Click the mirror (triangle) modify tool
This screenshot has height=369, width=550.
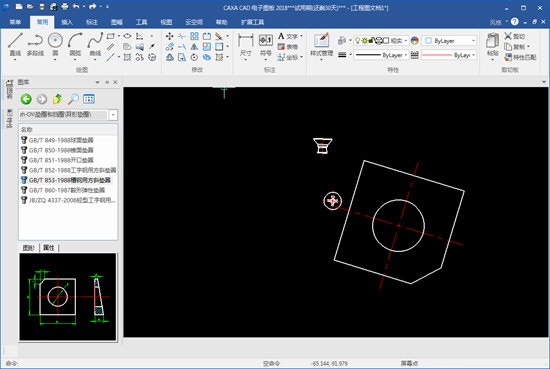tap(194, 47)
